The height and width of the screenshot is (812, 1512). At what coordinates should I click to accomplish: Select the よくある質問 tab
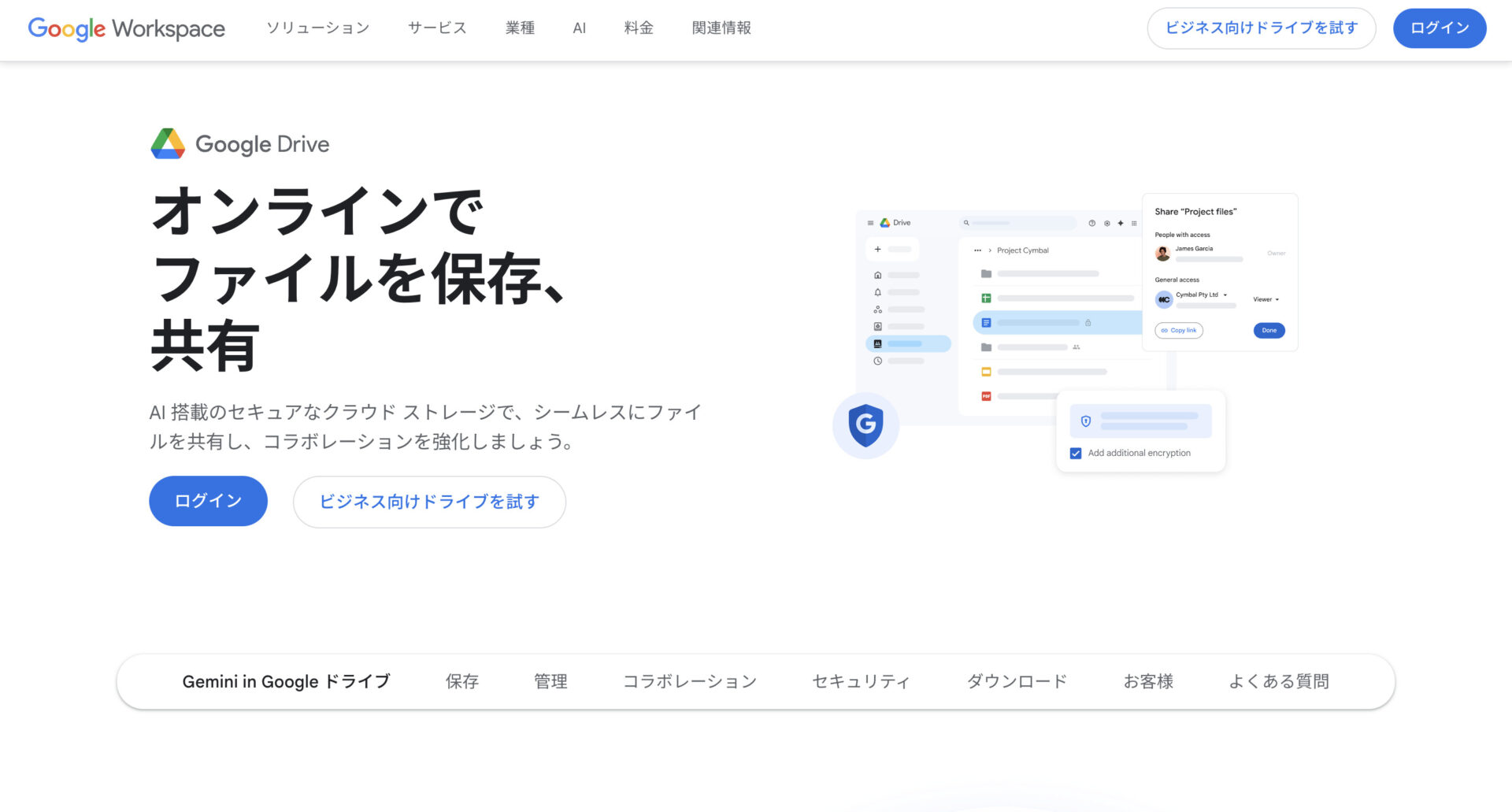coord(1279,681)
